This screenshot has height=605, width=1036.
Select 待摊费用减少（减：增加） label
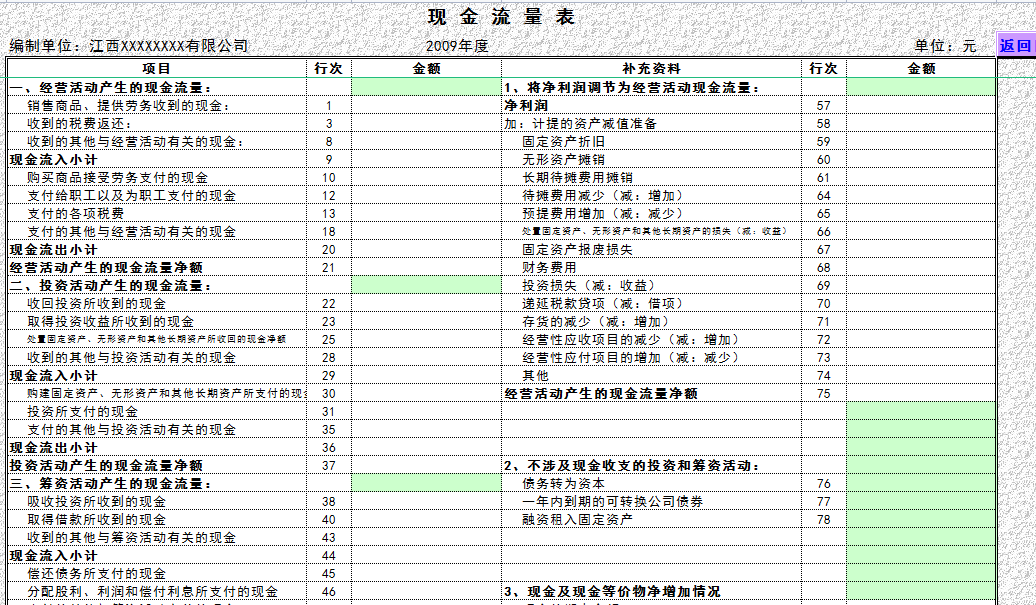[602, 196]
